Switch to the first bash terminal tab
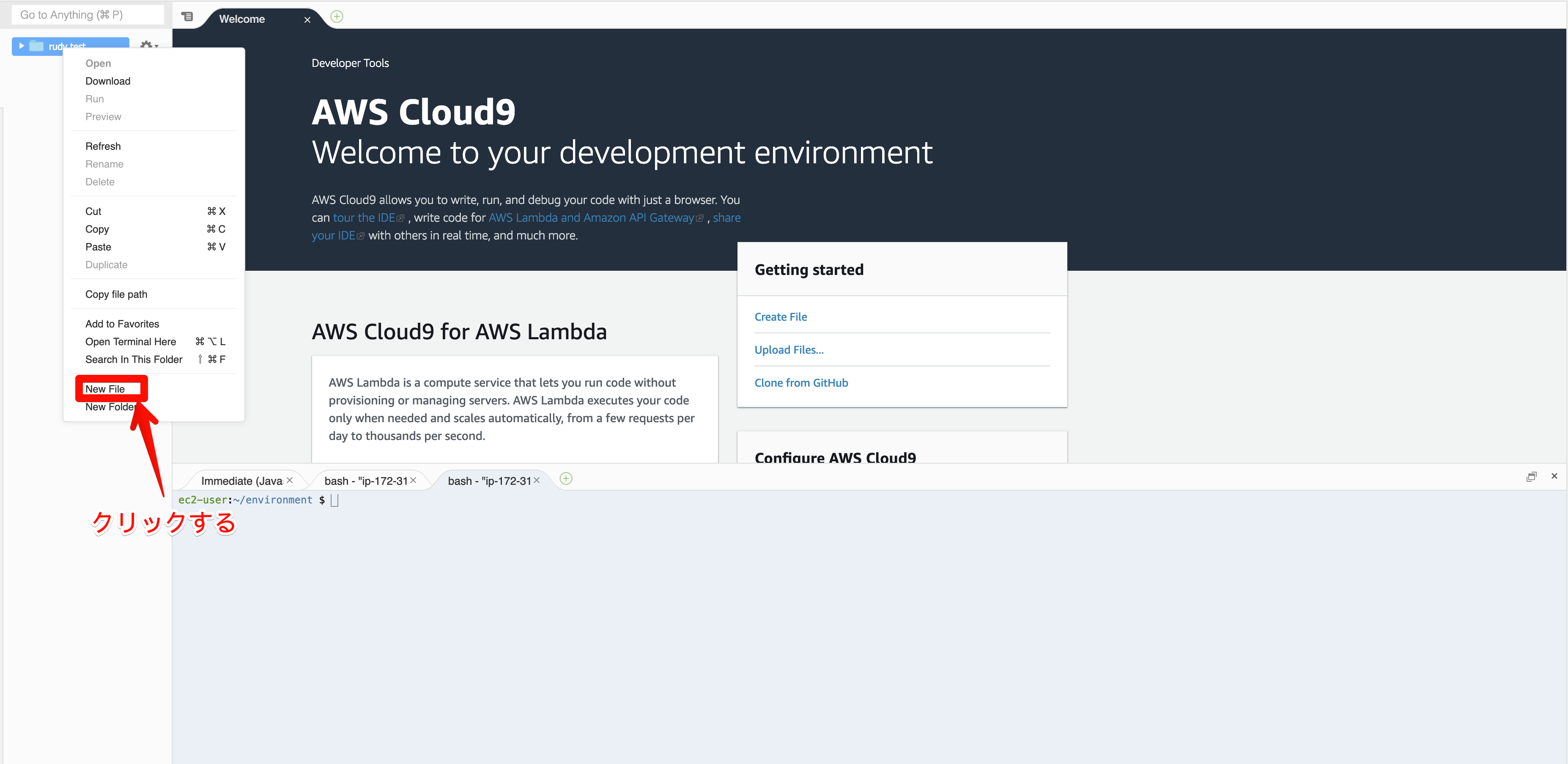 click(366, 481)
